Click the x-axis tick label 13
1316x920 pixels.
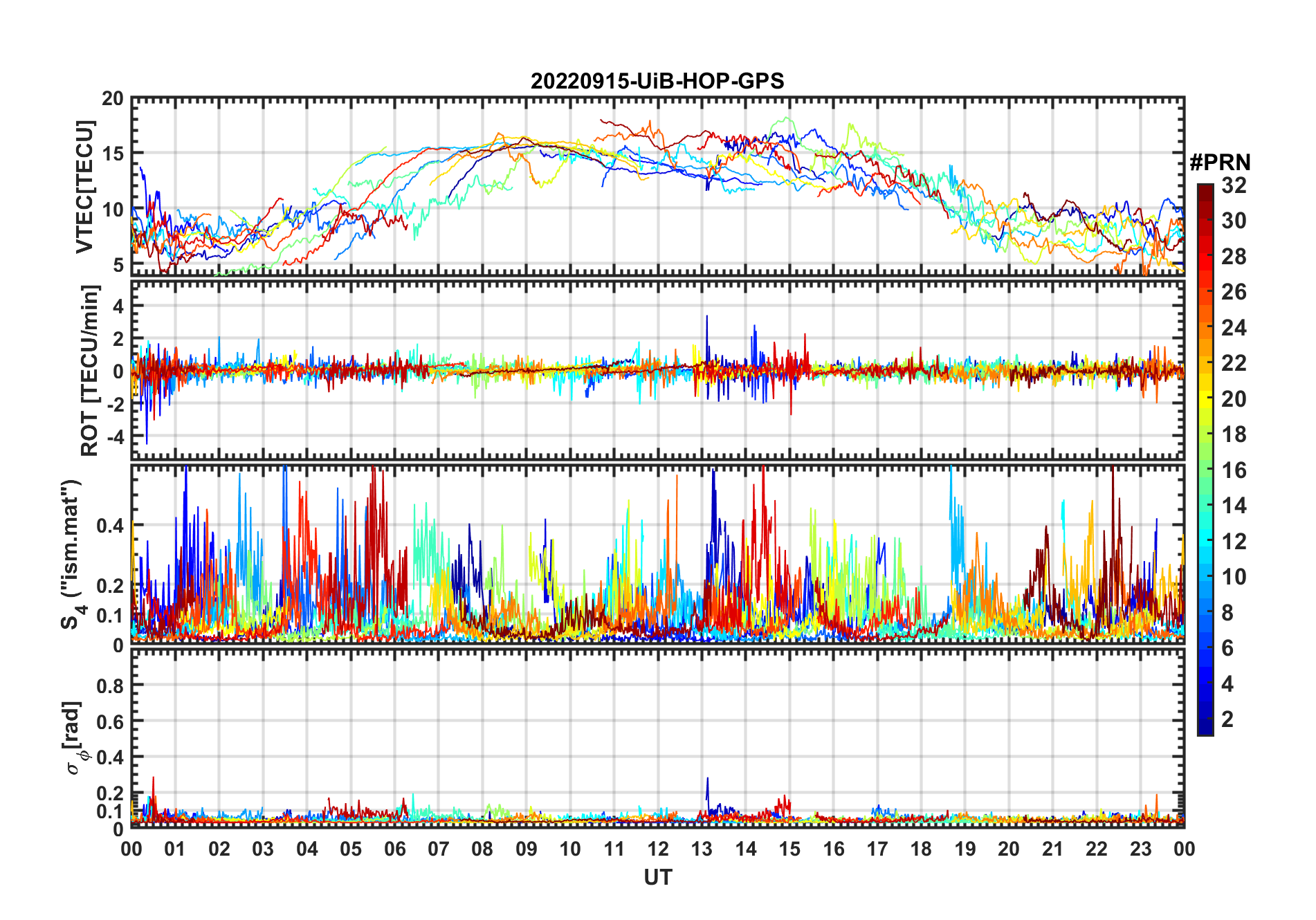pyautogui.click(x=702, y=849)
